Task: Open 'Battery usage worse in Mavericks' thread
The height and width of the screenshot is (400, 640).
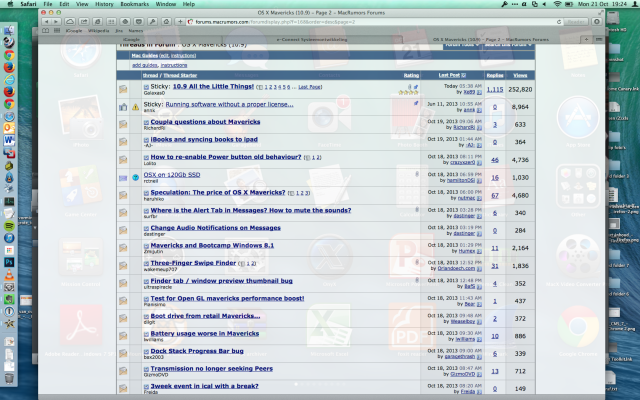Action: tap(205, 333)
